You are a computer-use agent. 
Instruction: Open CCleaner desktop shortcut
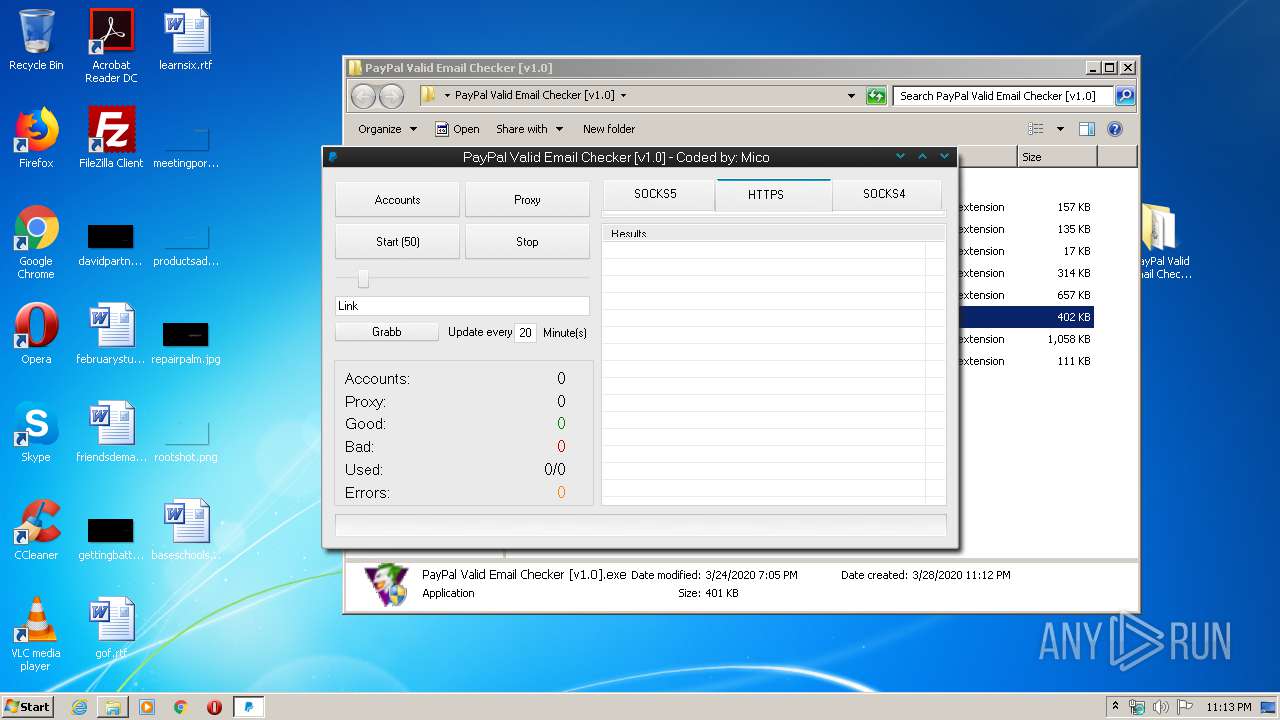coord(36,530)
